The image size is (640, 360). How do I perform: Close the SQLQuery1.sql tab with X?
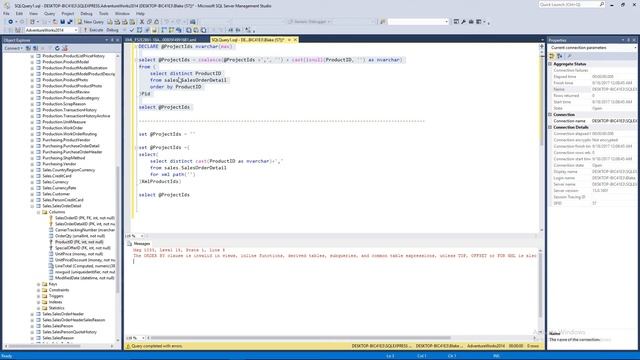pyautogui.click(x=295, y=40)
